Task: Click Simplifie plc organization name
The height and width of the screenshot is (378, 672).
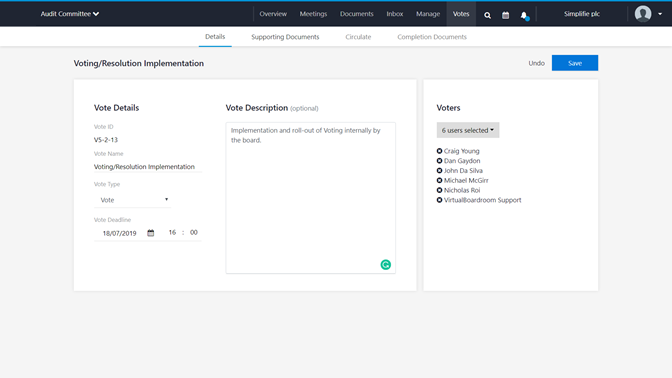Action: pyautogui.click(x=582, y=14)
